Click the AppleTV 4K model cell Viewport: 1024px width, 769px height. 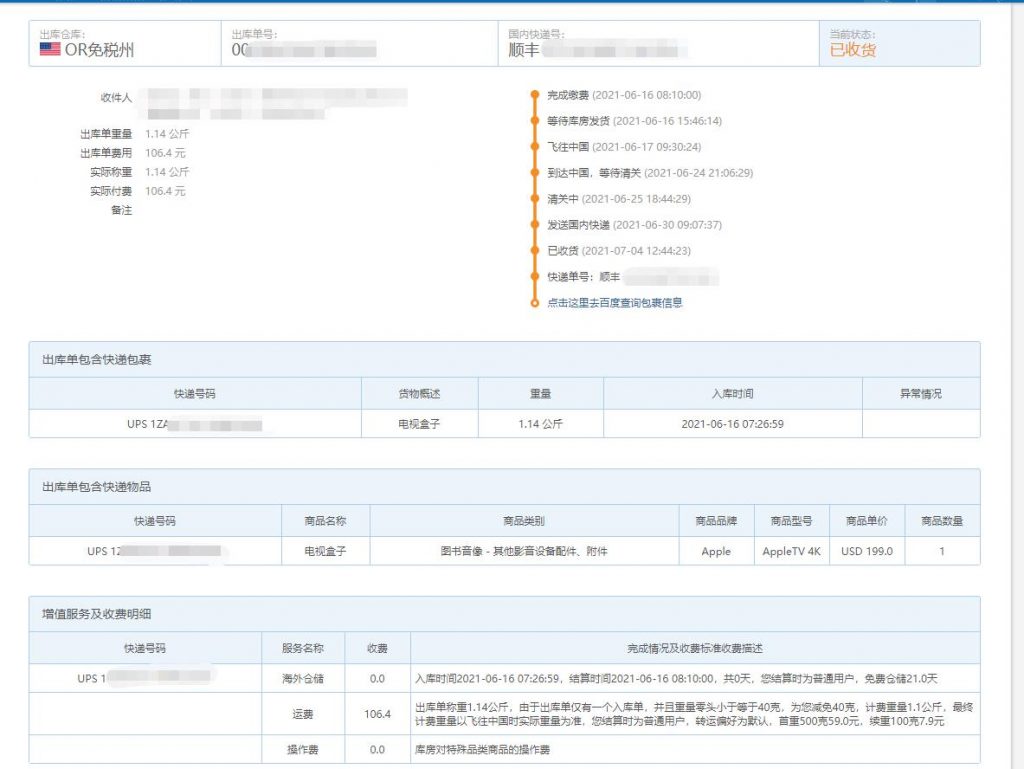click(791, 551)
